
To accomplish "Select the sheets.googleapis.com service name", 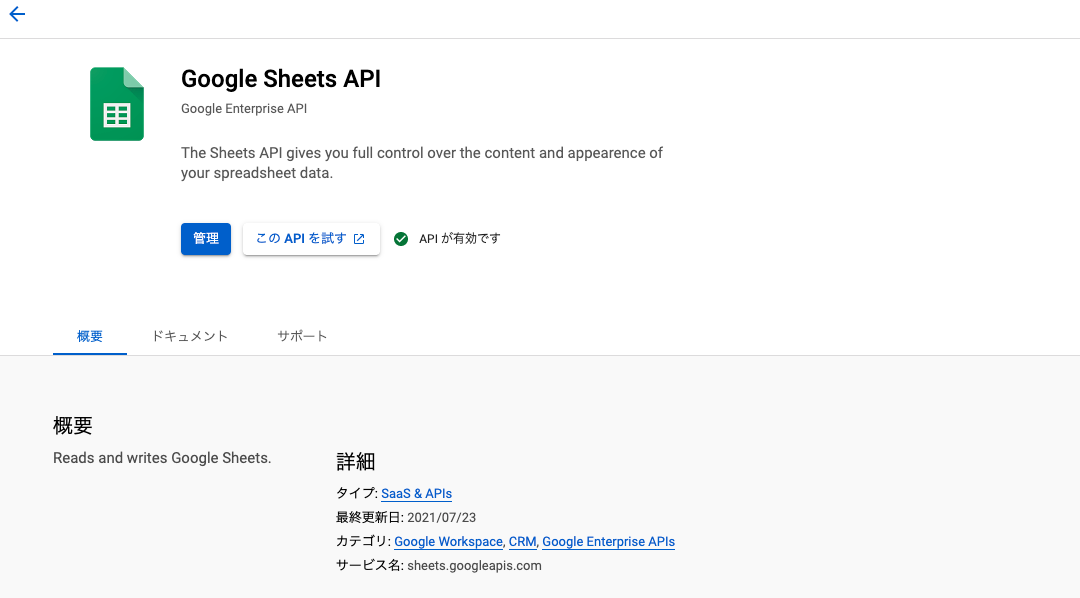I will click(x=474, y=566).
